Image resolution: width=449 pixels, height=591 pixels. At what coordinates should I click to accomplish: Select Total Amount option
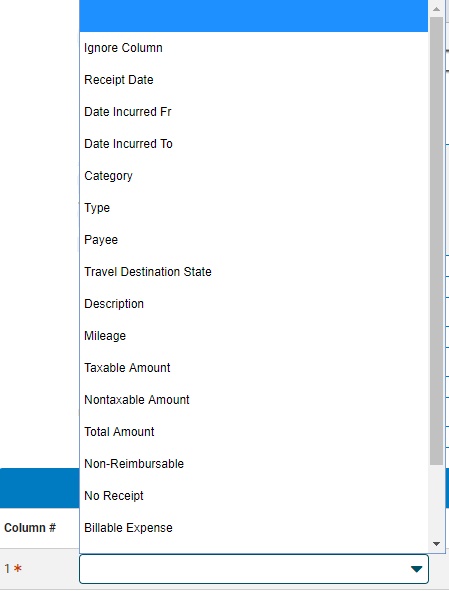click(254, 432)
